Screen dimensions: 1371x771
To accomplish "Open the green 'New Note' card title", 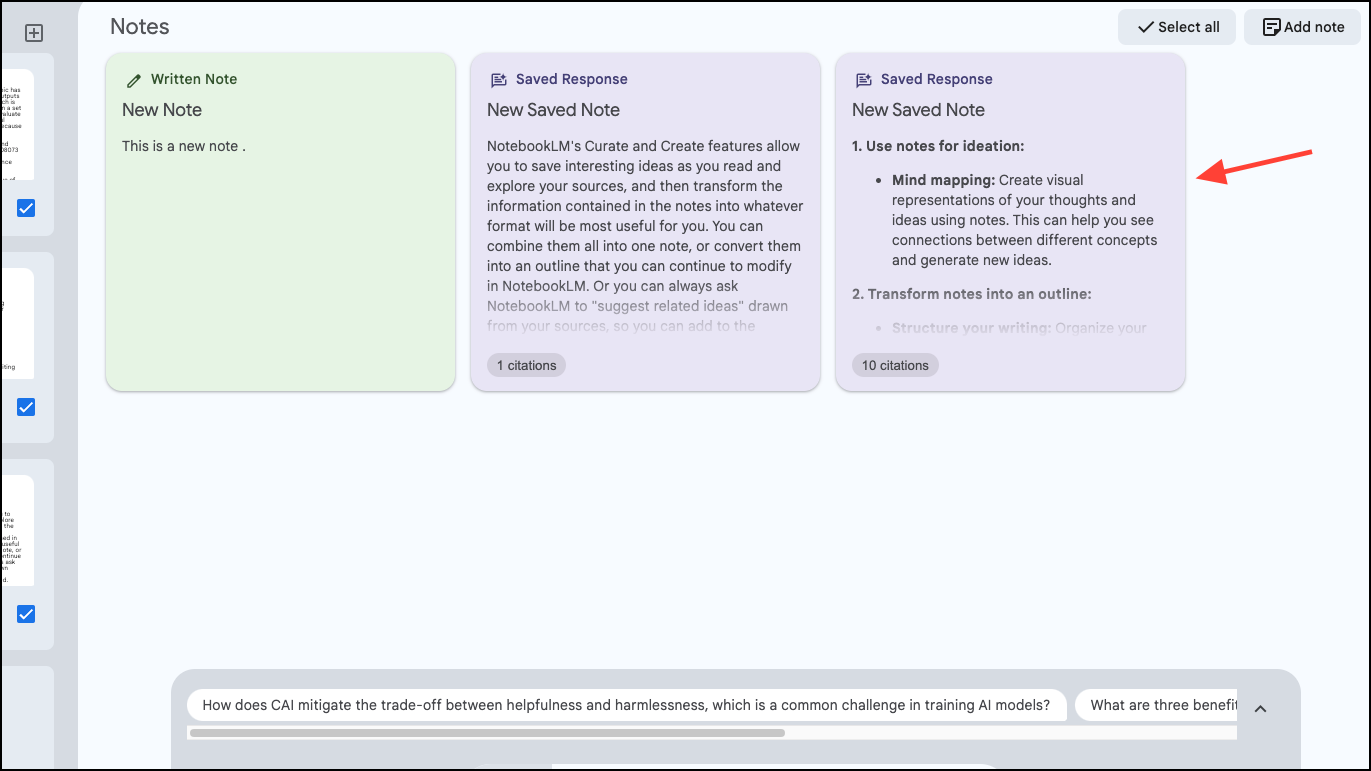I will (162, 110).
